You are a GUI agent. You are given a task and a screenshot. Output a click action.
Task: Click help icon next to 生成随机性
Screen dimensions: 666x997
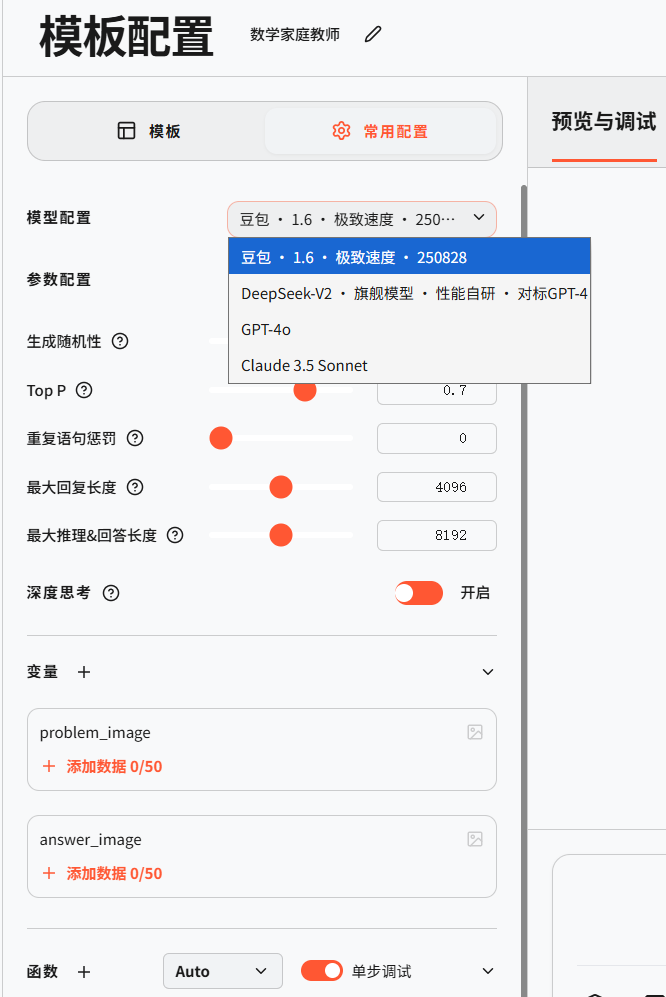point(120,341)
